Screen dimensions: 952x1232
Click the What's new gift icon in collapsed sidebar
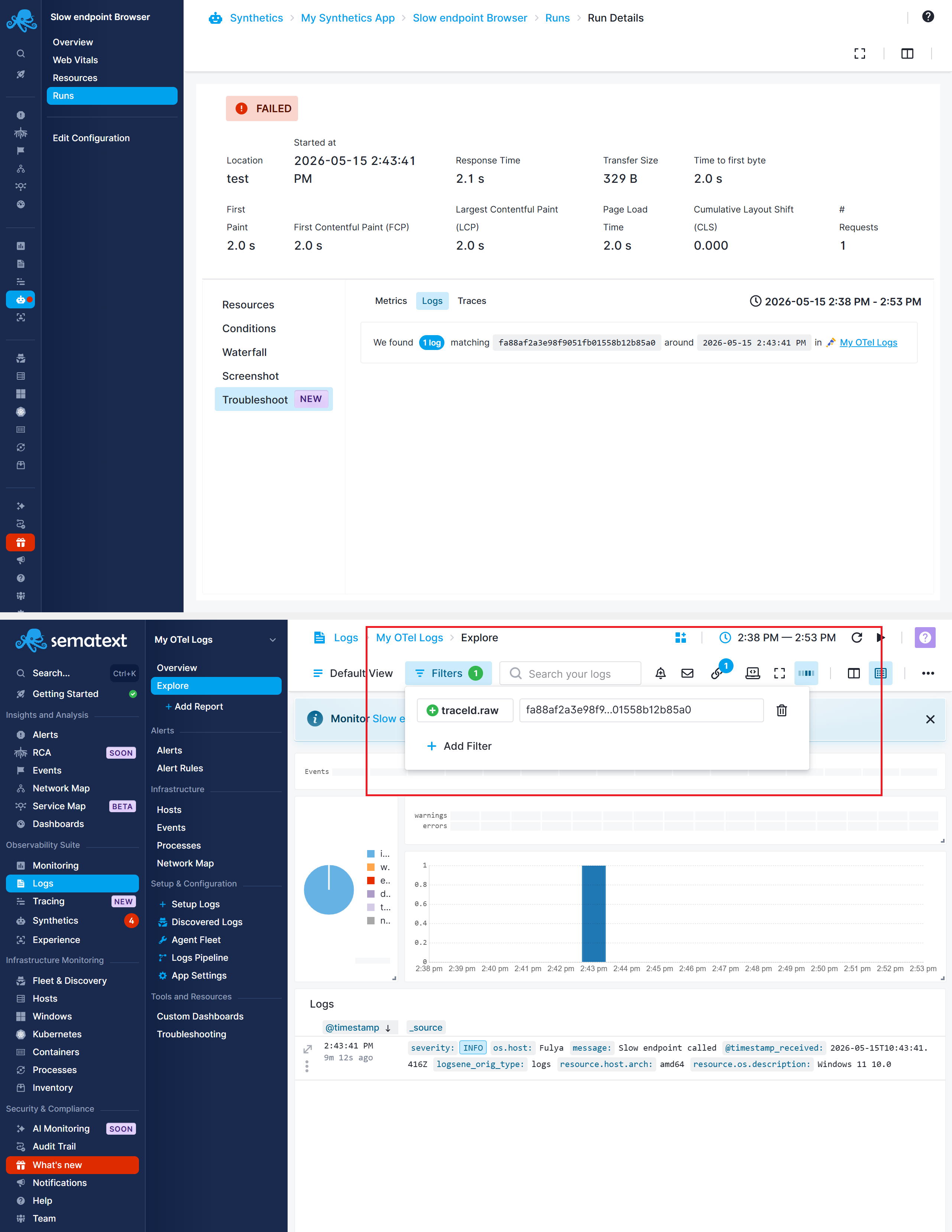click(x=21, y=543)
